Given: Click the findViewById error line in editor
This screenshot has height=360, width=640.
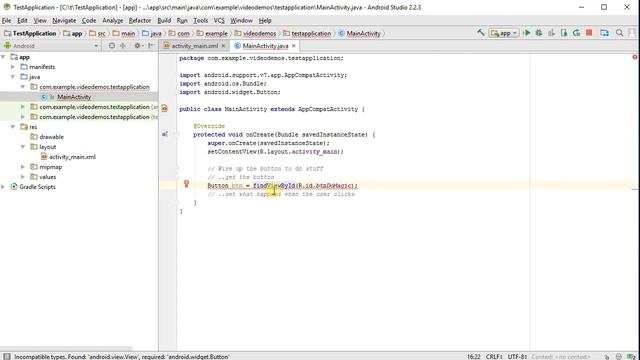Looking at the screenshot, I should [282, 186].
